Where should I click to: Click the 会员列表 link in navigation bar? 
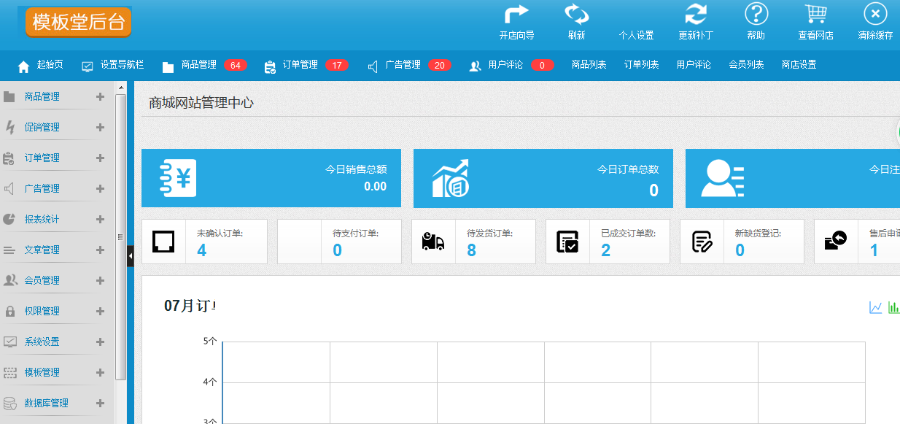click(x=746, y=65)
